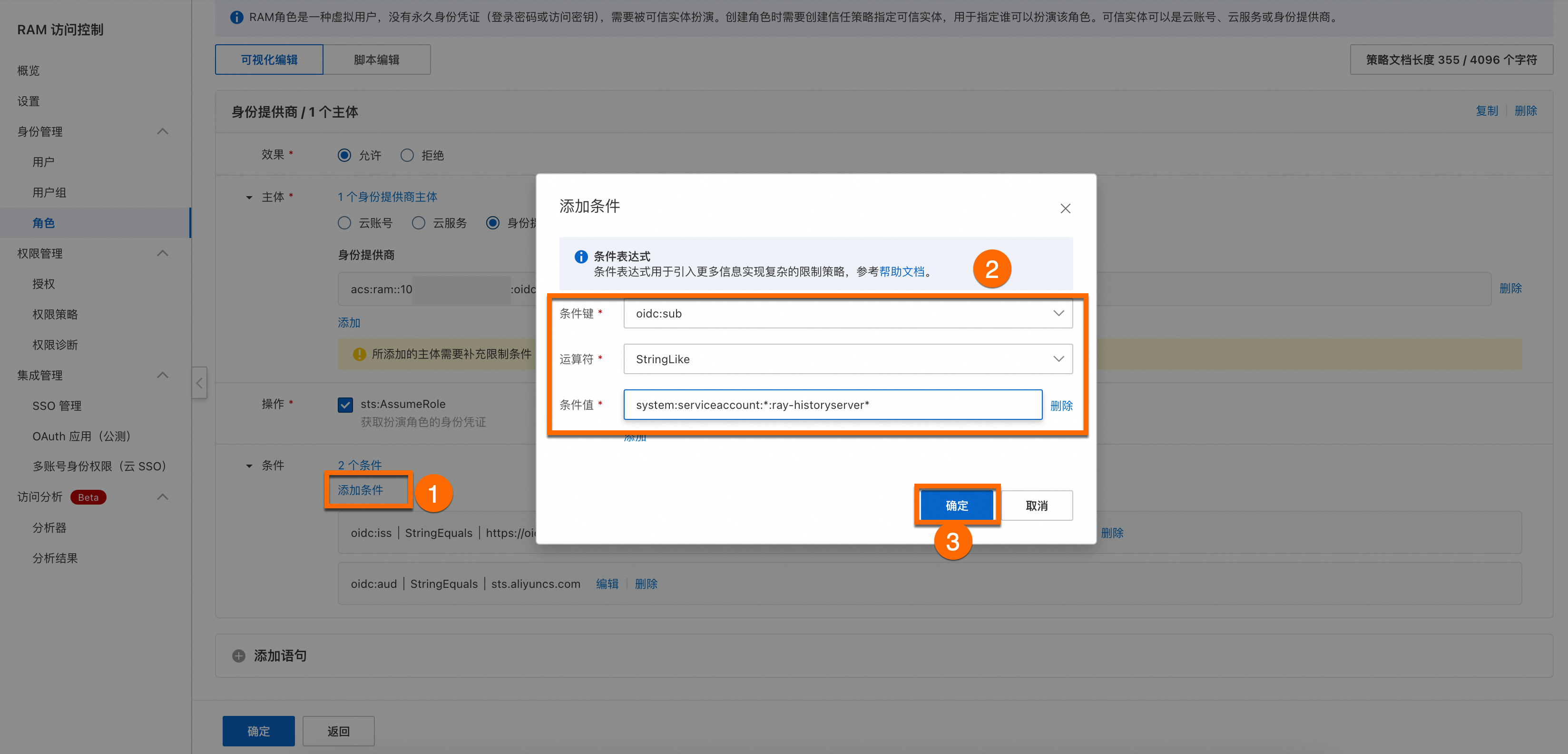This screenshot has height=754, width=1568.
Task: Close the 添加条件 dialog with X
Action: click(x=1065, y=208)
